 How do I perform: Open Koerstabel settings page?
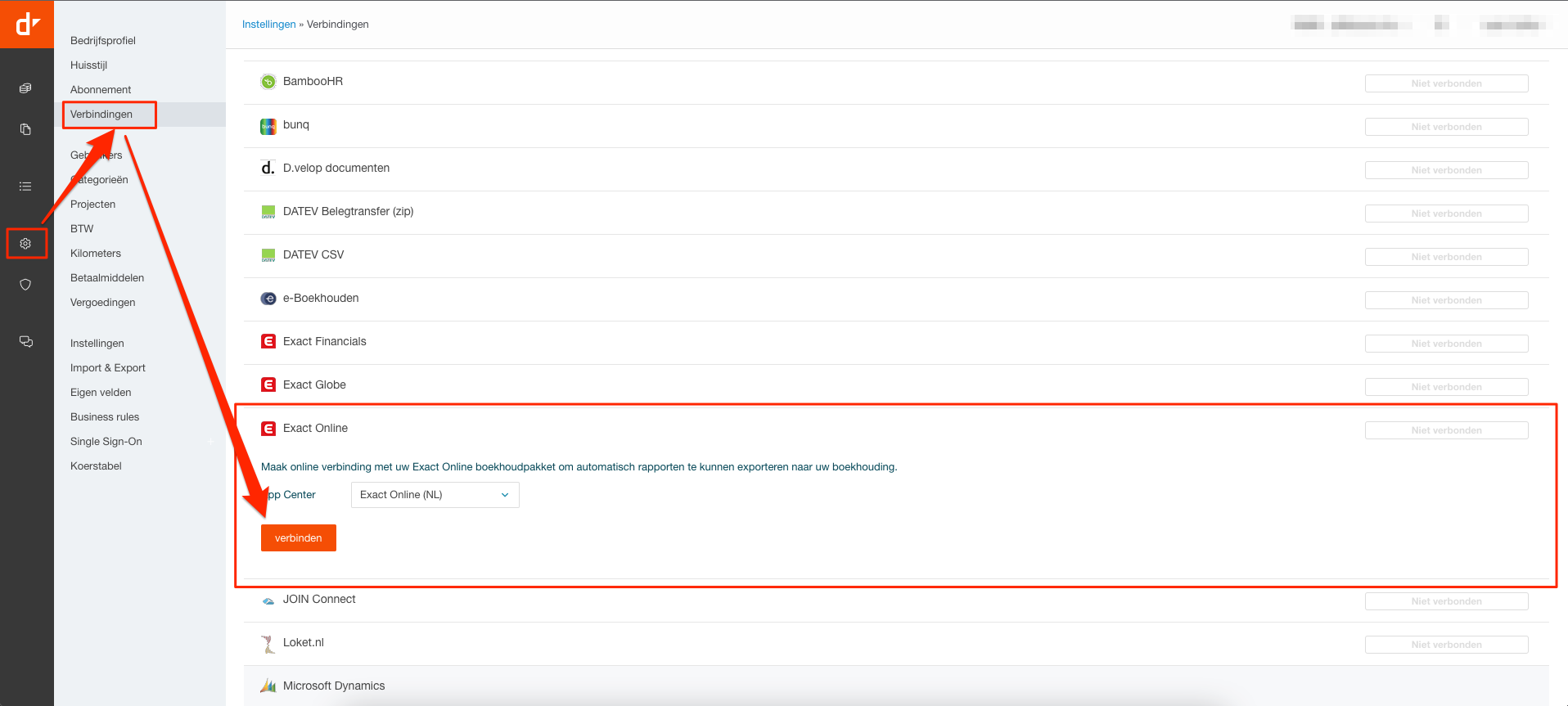coord(96,465)
